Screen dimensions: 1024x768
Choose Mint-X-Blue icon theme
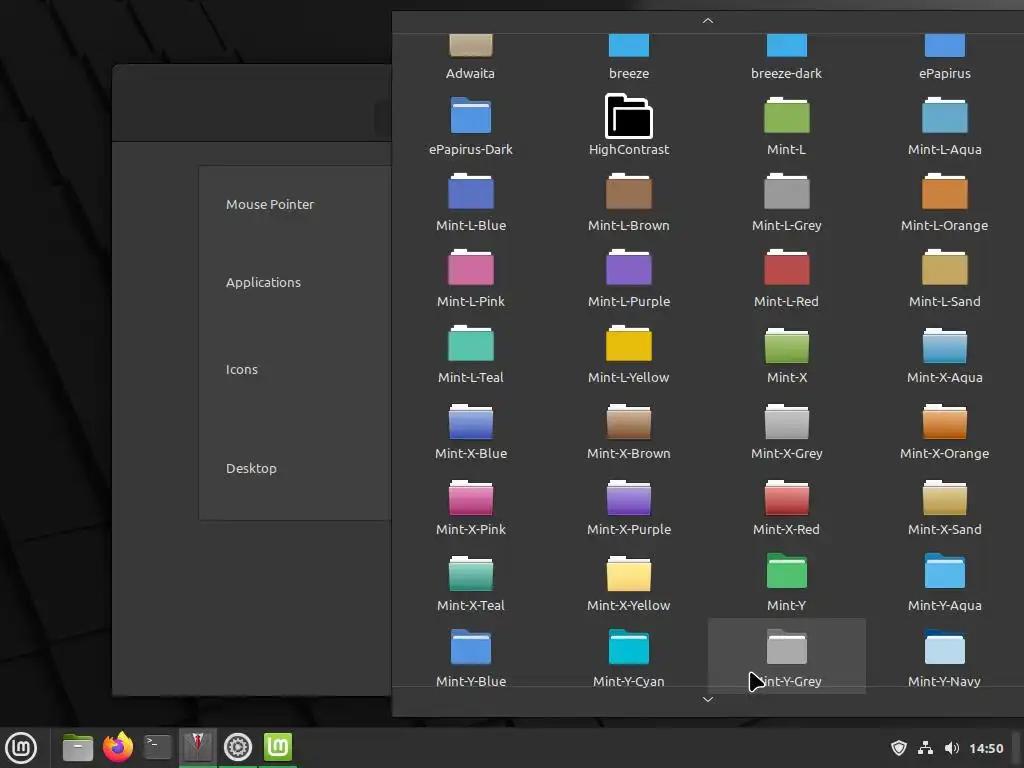(x=470, y=430)
